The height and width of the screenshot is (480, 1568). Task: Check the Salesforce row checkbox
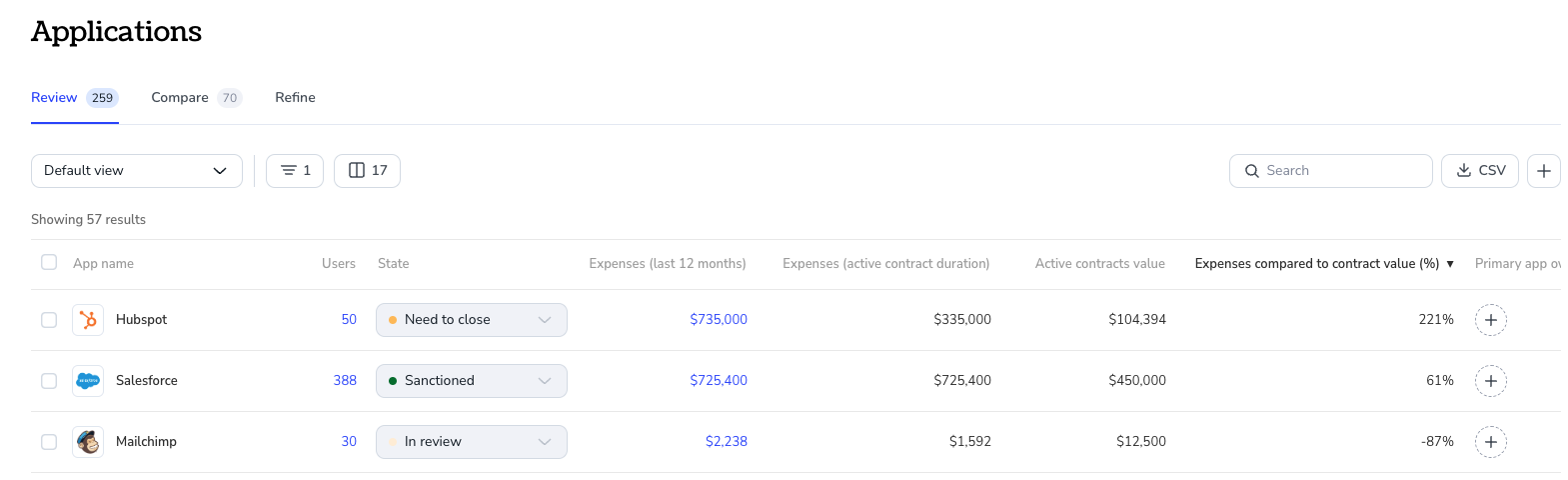coord(49,381)
